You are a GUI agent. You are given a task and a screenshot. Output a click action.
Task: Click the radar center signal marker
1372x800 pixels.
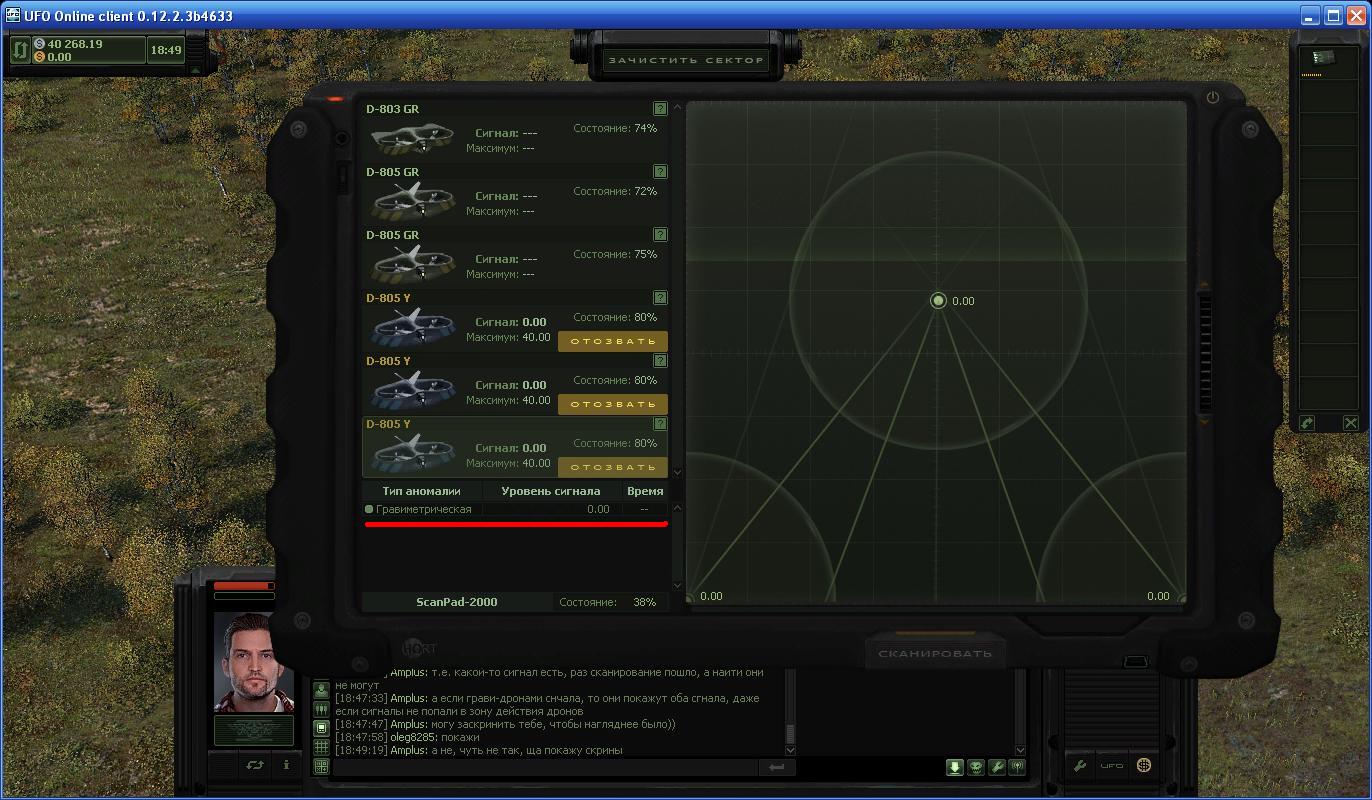click(x=938, y=301)
